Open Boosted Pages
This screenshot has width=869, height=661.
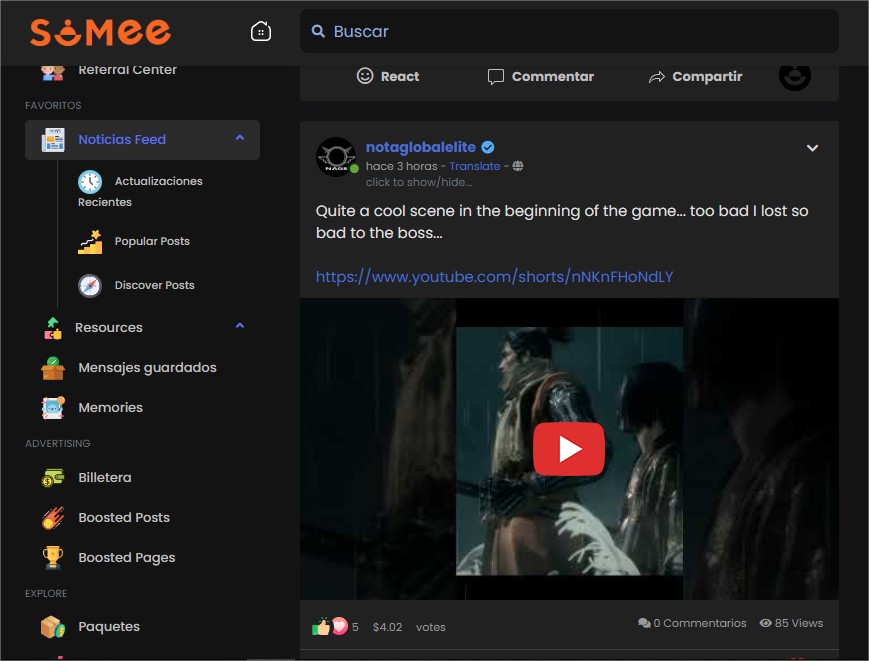click(x=127, y=557)
